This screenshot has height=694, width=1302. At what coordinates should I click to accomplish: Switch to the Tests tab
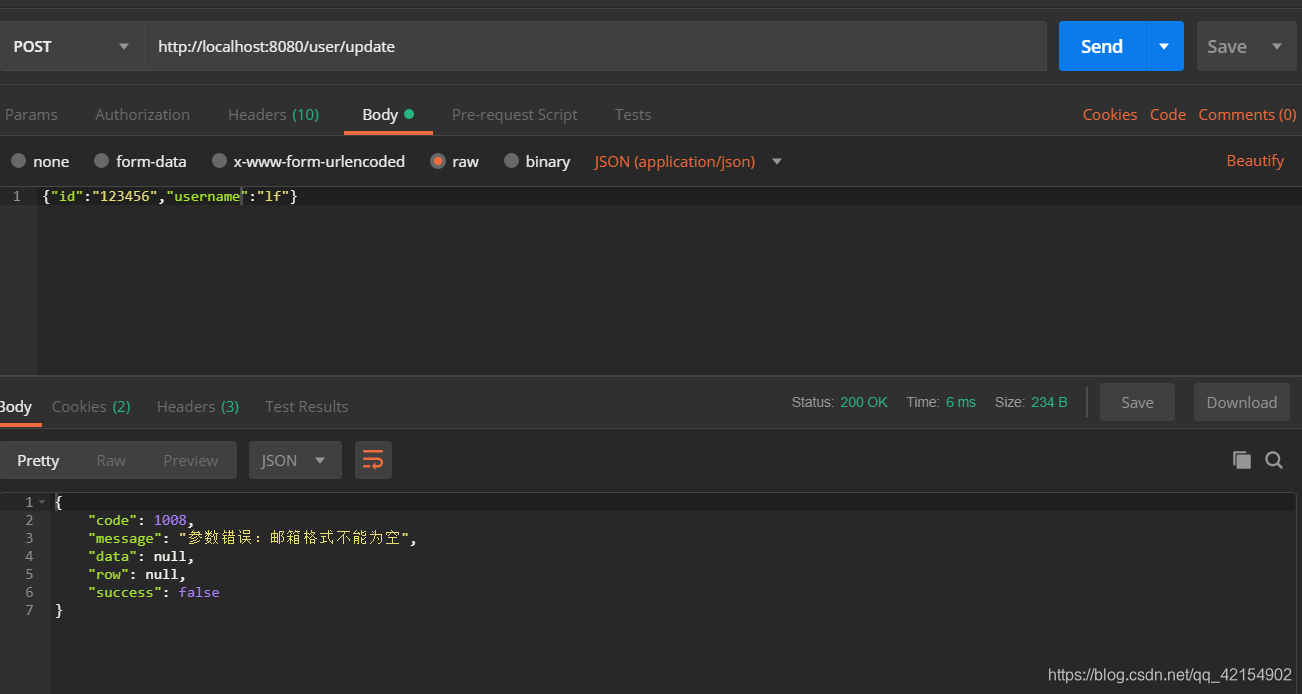(x=633, y=114)
